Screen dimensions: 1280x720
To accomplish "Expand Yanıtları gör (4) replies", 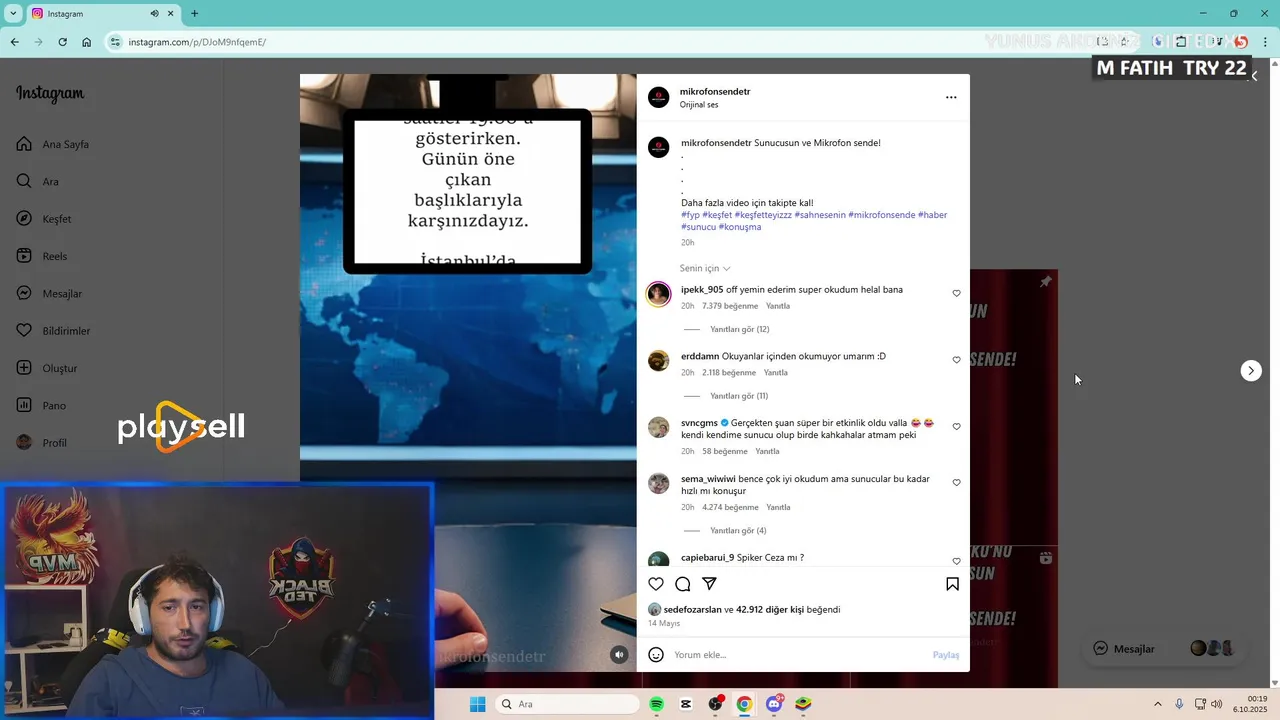I will [738, 531].
